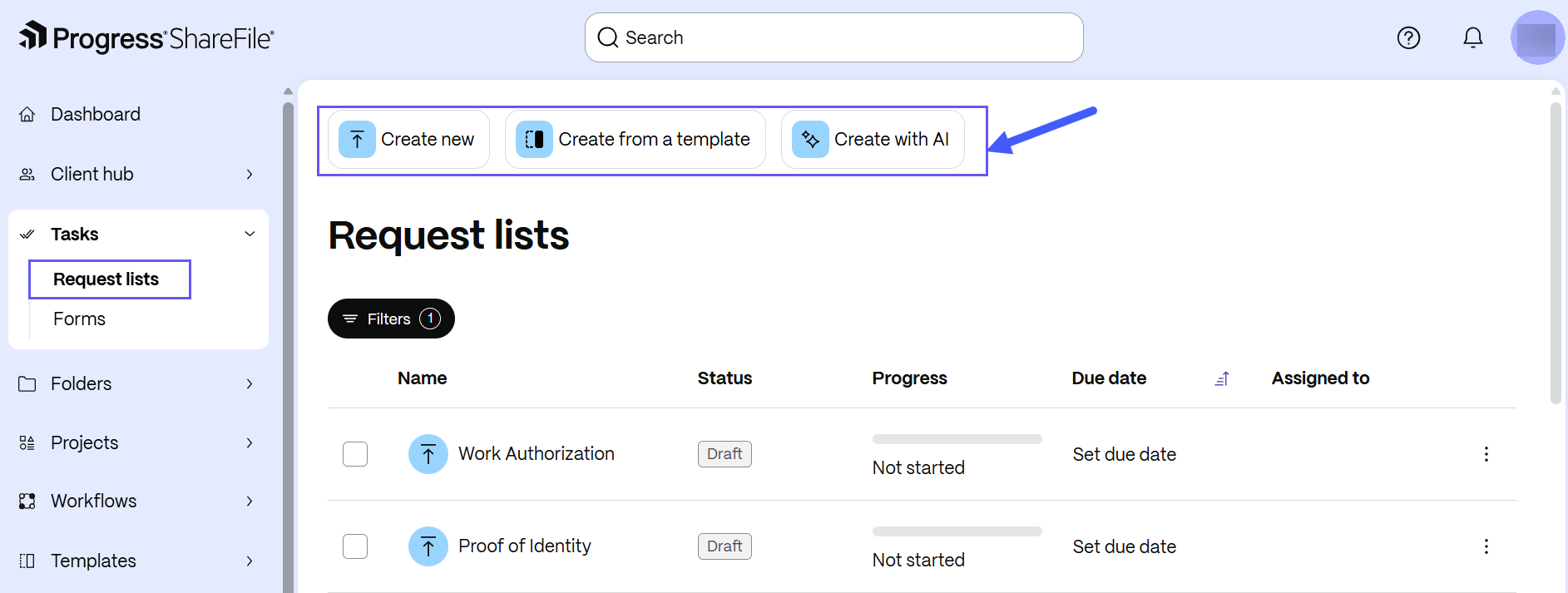Click the Client hub people icon
The height and width of the screenshot is (593, 1568).
tap(27, 175)
